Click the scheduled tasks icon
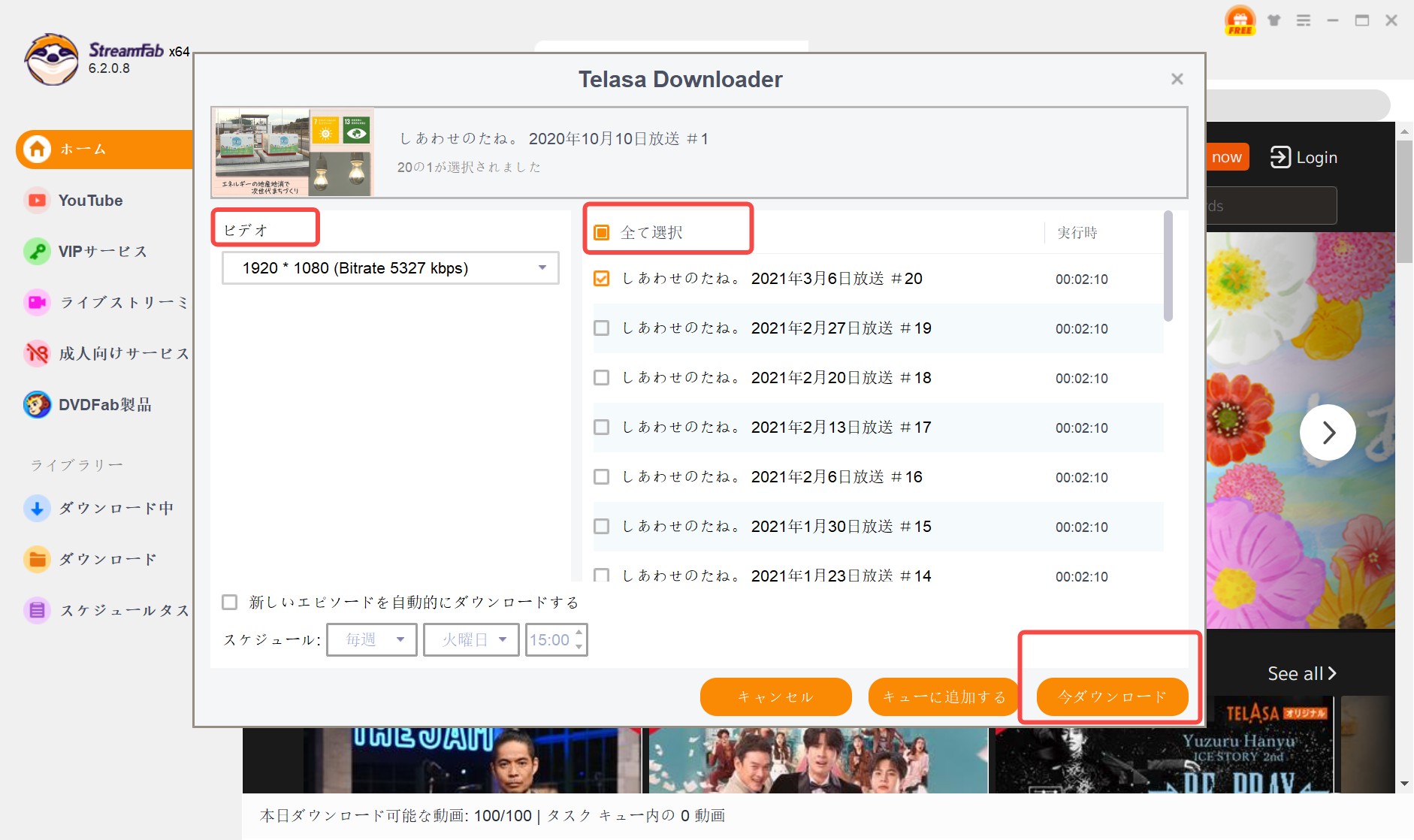Screen dimensions: 1414x840 [36, 611]
